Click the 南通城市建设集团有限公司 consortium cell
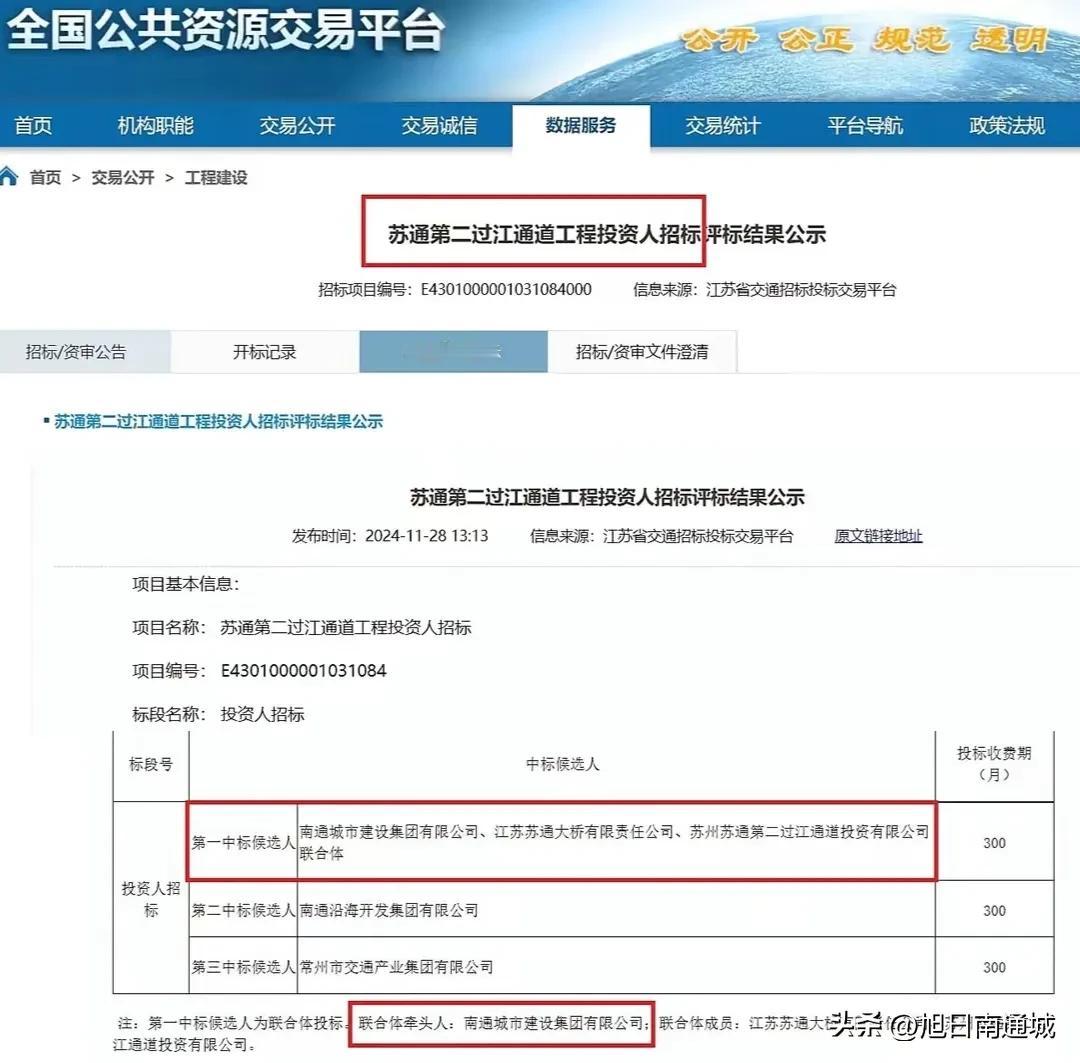The image size is (1080, 1063). pyautogui.click(x=616, y=843)
